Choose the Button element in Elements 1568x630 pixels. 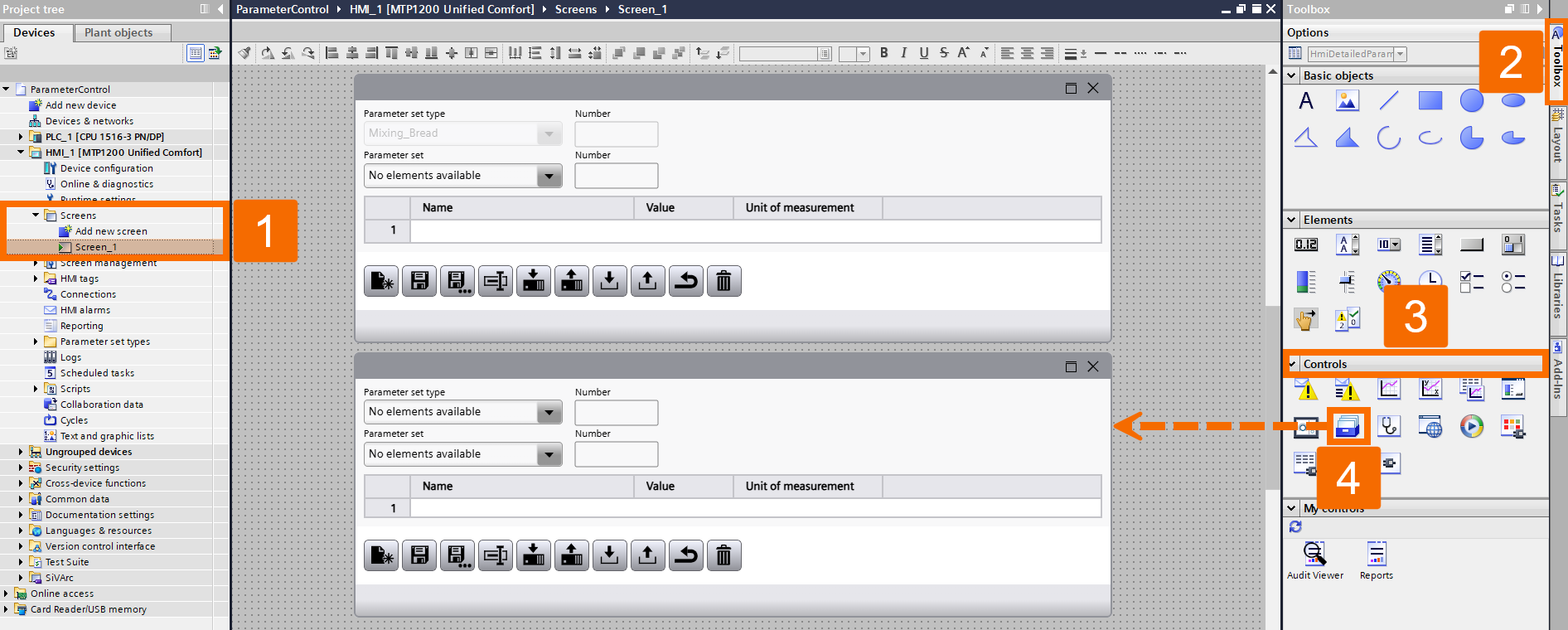[x=1472, y=245]
